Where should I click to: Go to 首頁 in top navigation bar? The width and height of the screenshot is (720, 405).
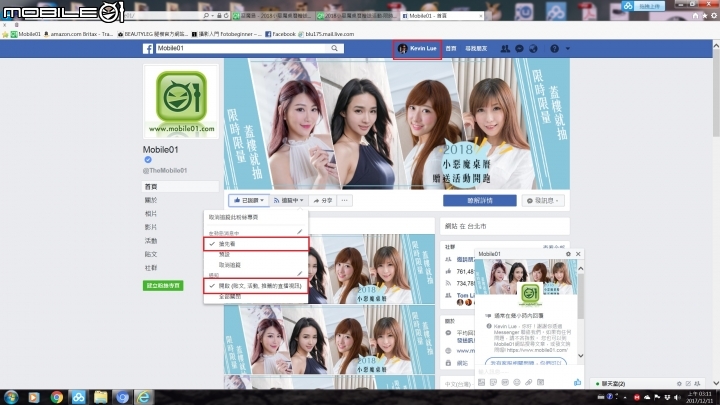point(451,48)
